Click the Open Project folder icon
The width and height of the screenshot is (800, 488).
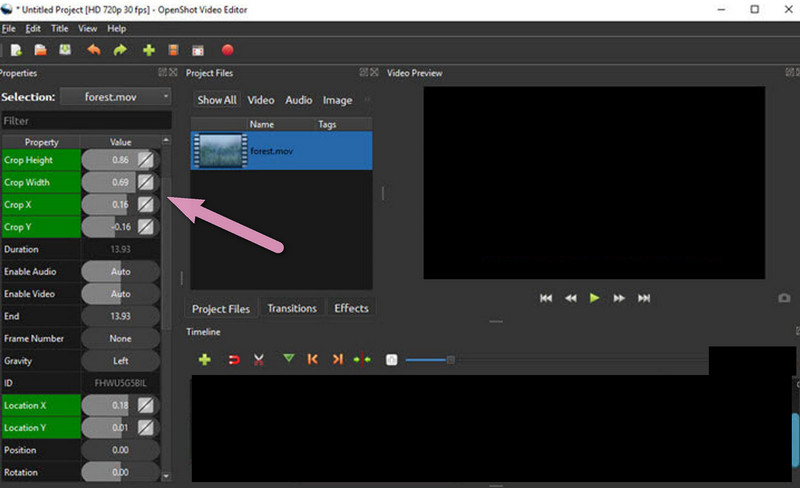point(40,50)
